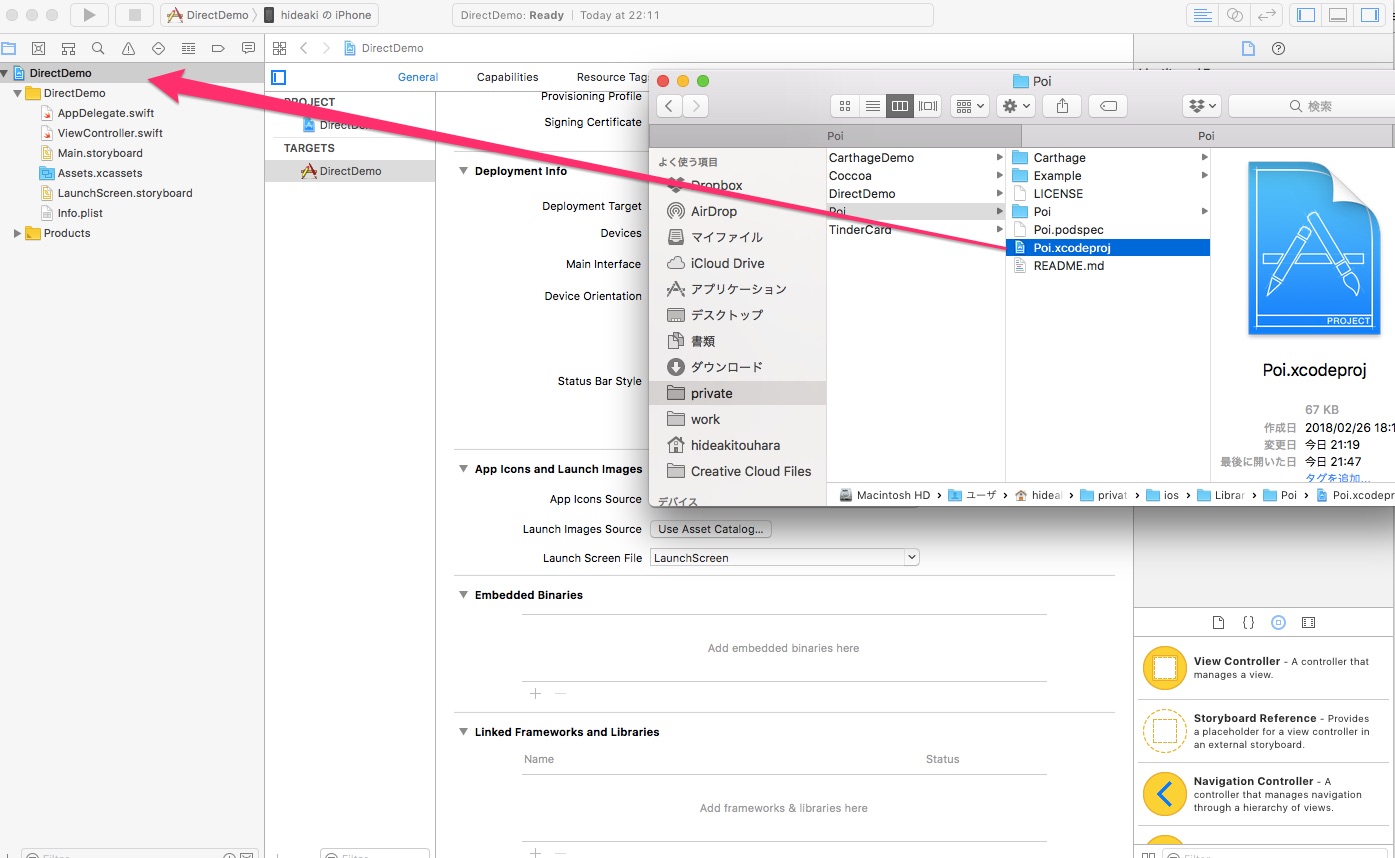Select the Resource Tags tab
Screen dimensions: 1395x858
coord(613,77)
